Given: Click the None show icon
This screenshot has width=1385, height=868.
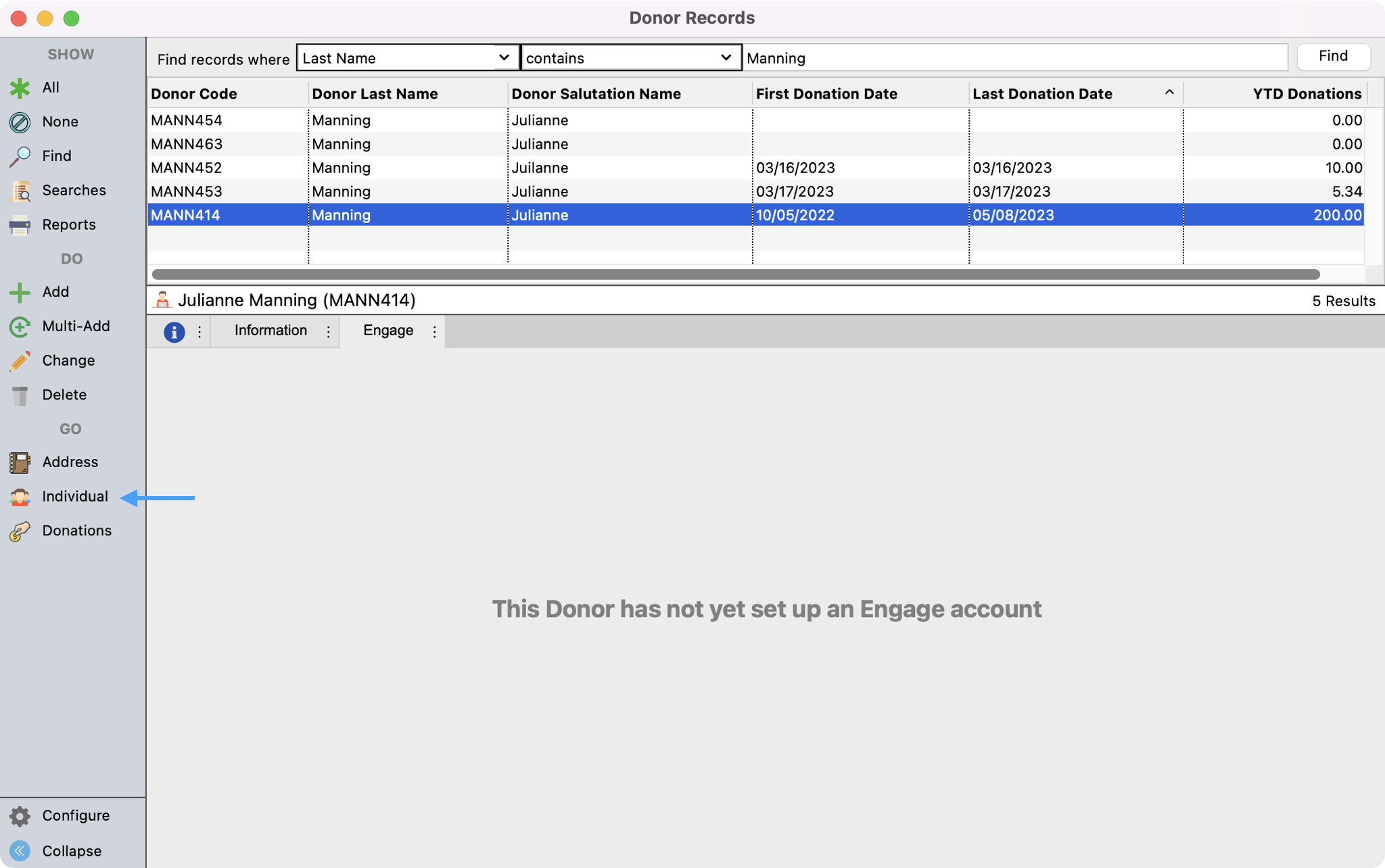Looking at the screenshot, I should (x=20, y=122).
